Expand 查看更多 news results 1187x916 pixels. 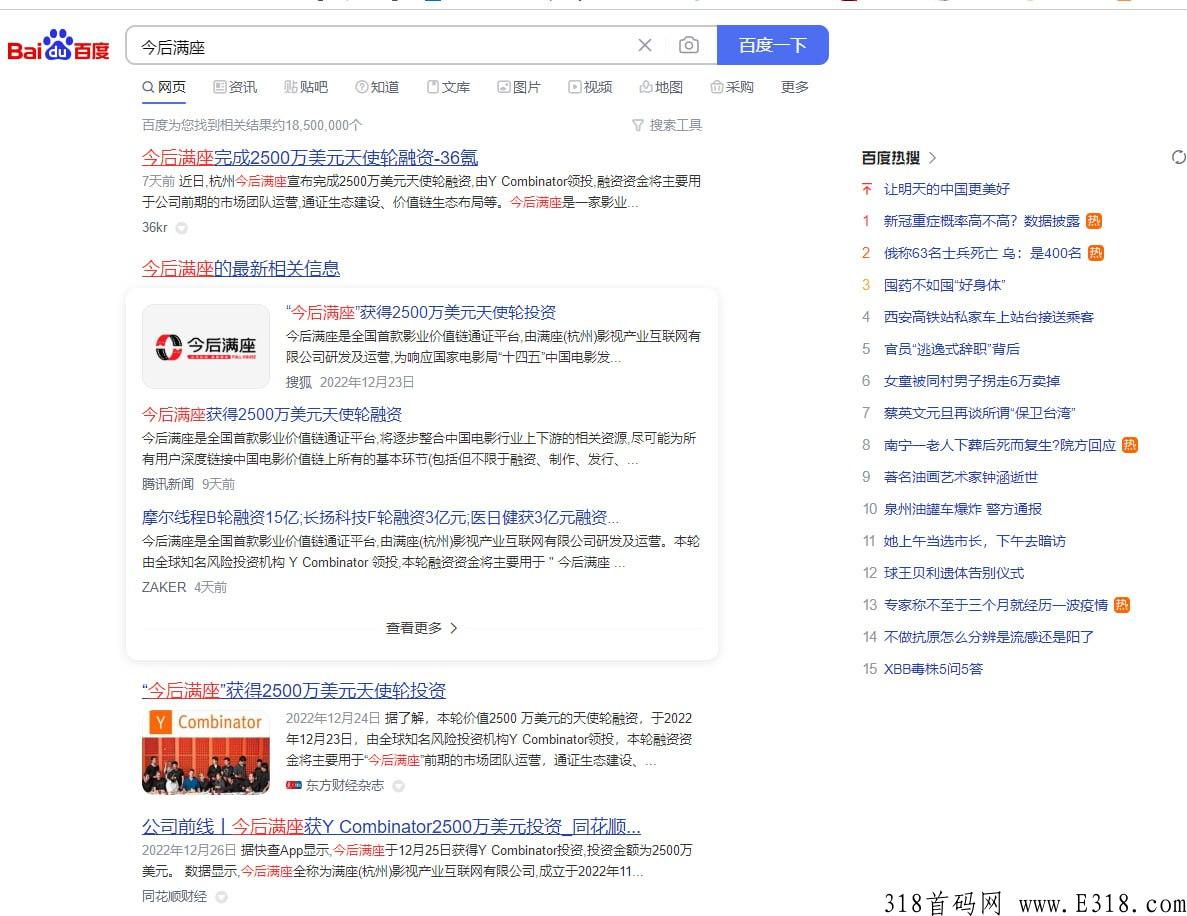(421, 628)
